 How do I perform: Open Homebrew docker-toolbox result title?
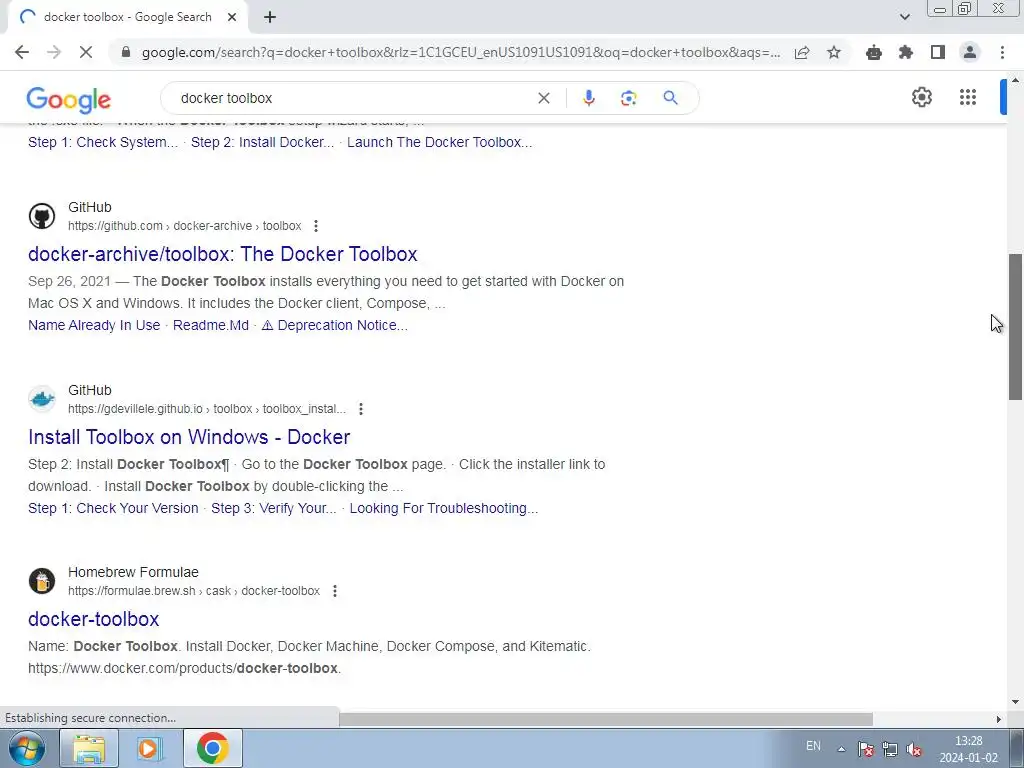coord(93,619)
